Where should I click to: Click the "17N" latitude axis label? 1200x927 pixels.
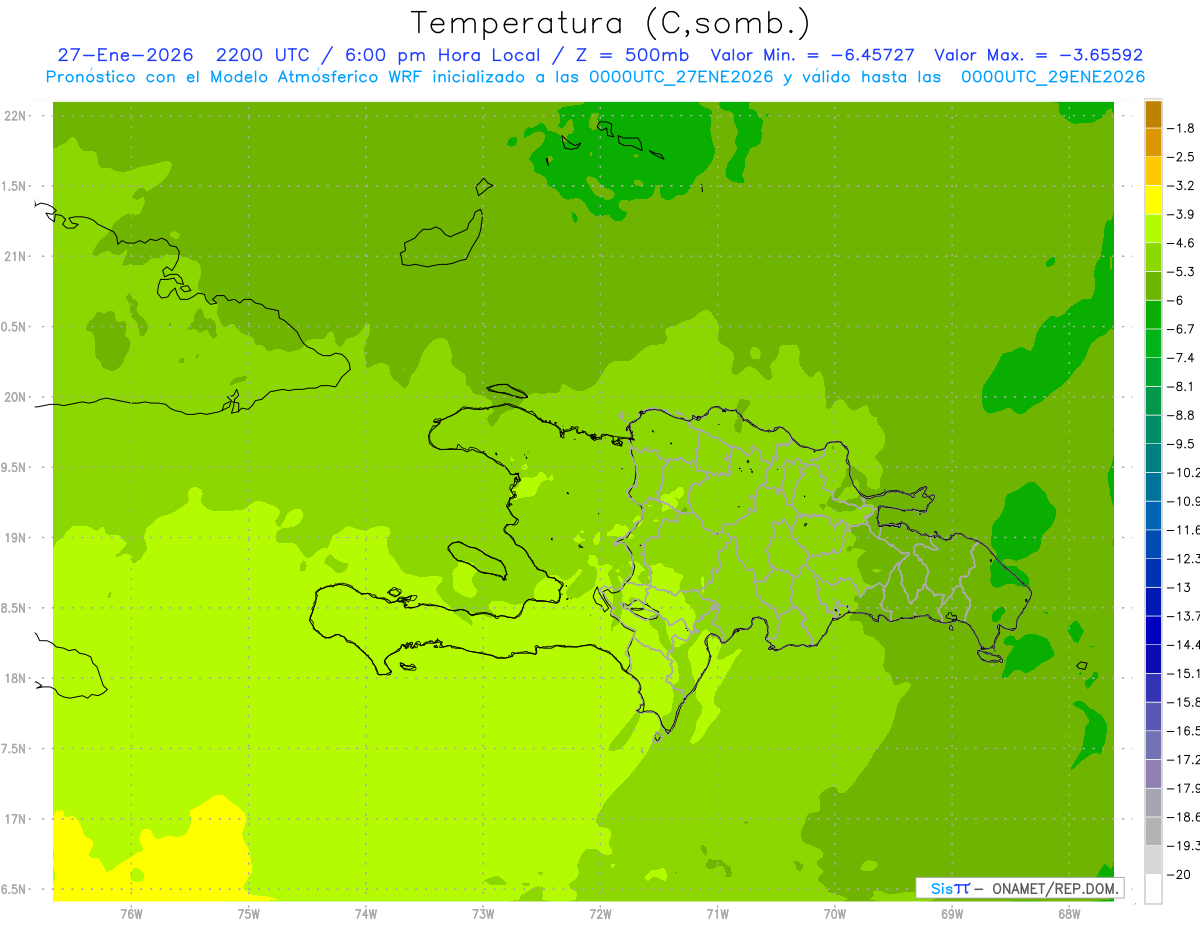pyautogui.click(x=15, y=819)
